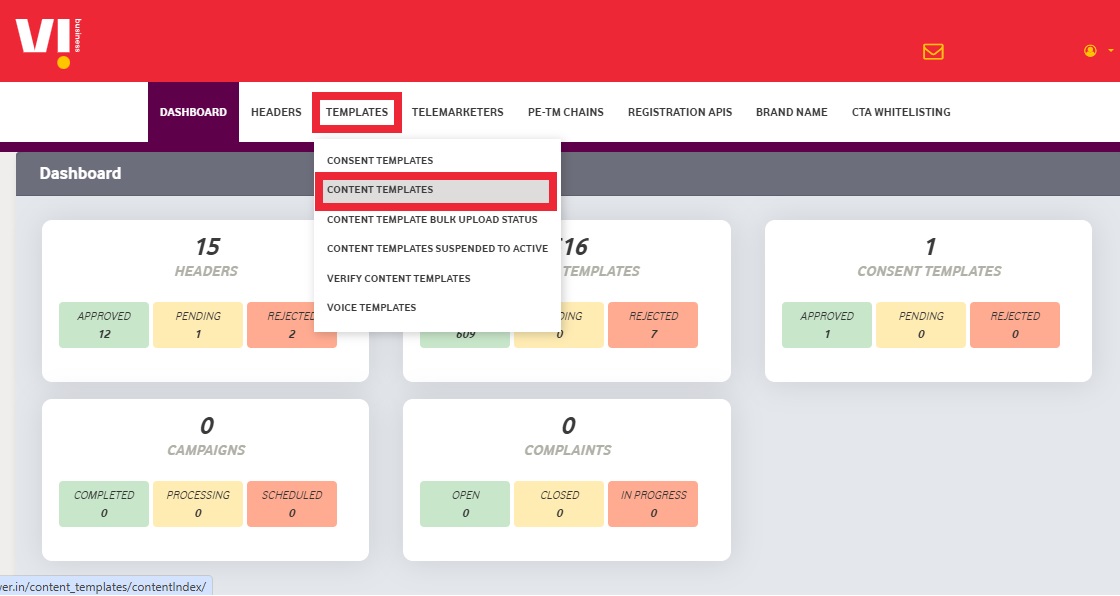Click the content_templates URL status bar link
Image resolution: width=1120 pixels, height=596 pixels.
pyautogui.click(x=104, y=587)
